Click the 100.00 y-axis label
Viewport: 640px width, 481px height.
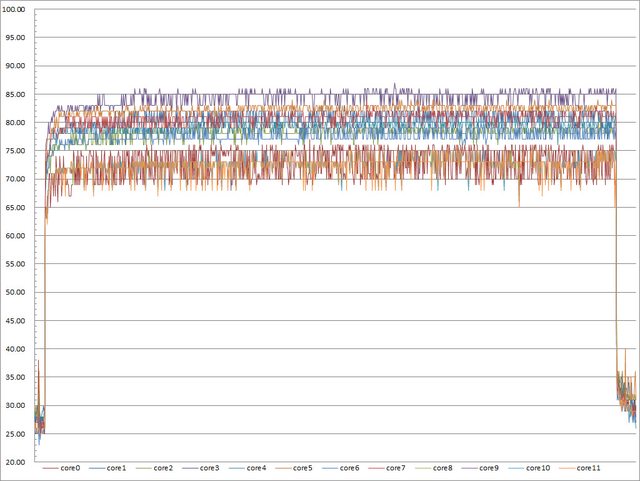tap(16, 9)
